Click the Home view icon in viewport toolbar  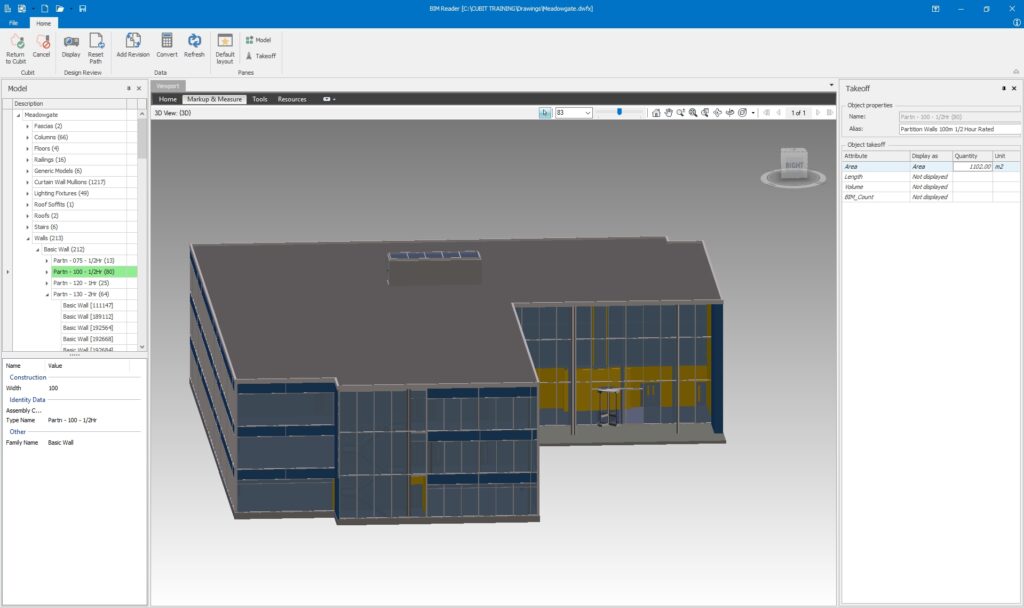(x=656, y=113)
